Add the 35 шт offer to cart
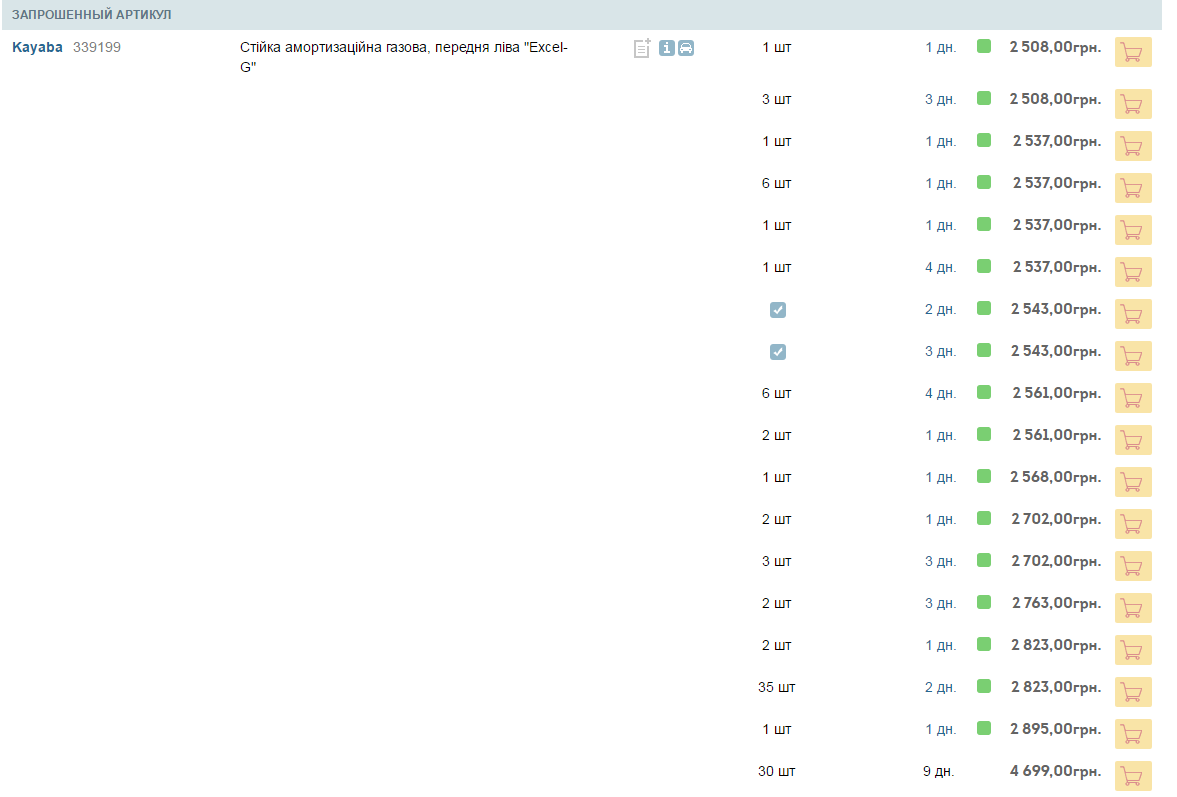 (x=1133, y=692)
